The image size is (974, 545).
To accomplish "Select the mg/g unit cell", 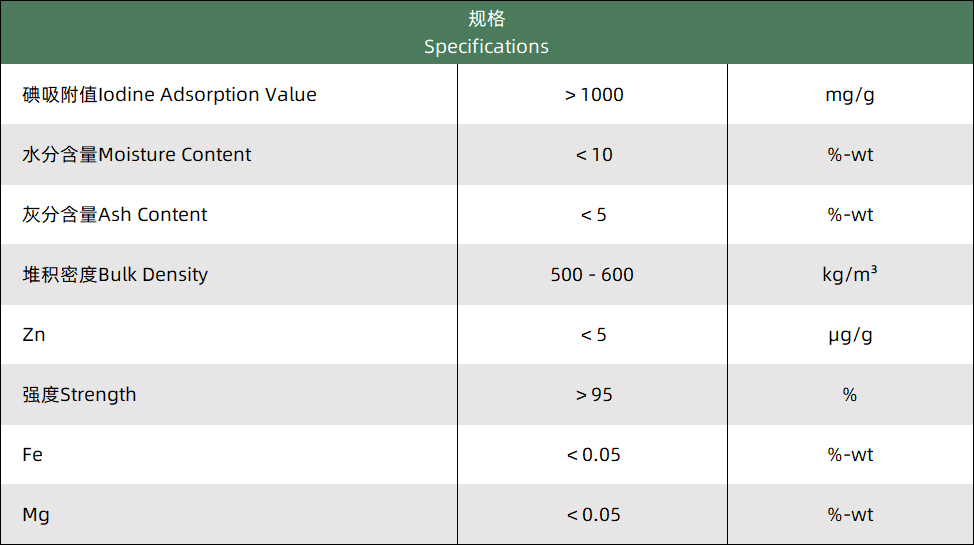I will click(x=850, y=95).
